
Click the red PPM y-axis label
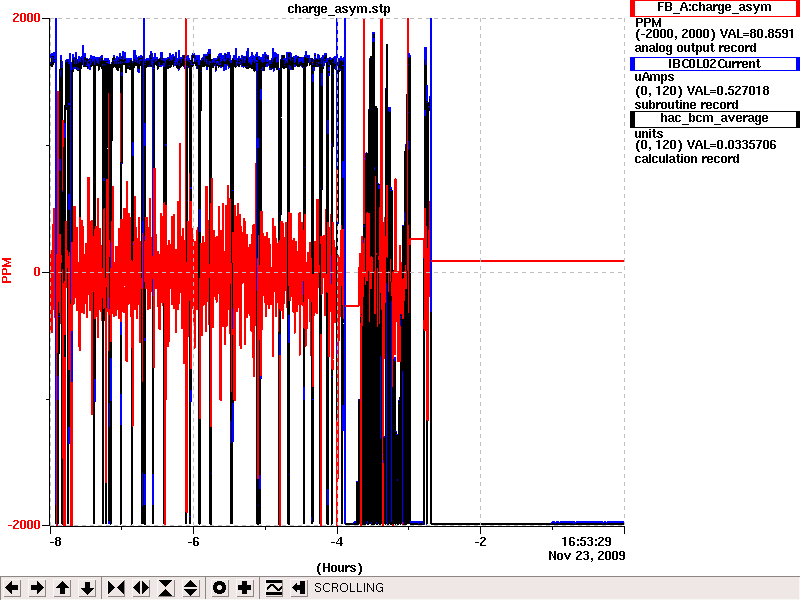[x=7, y=271]
